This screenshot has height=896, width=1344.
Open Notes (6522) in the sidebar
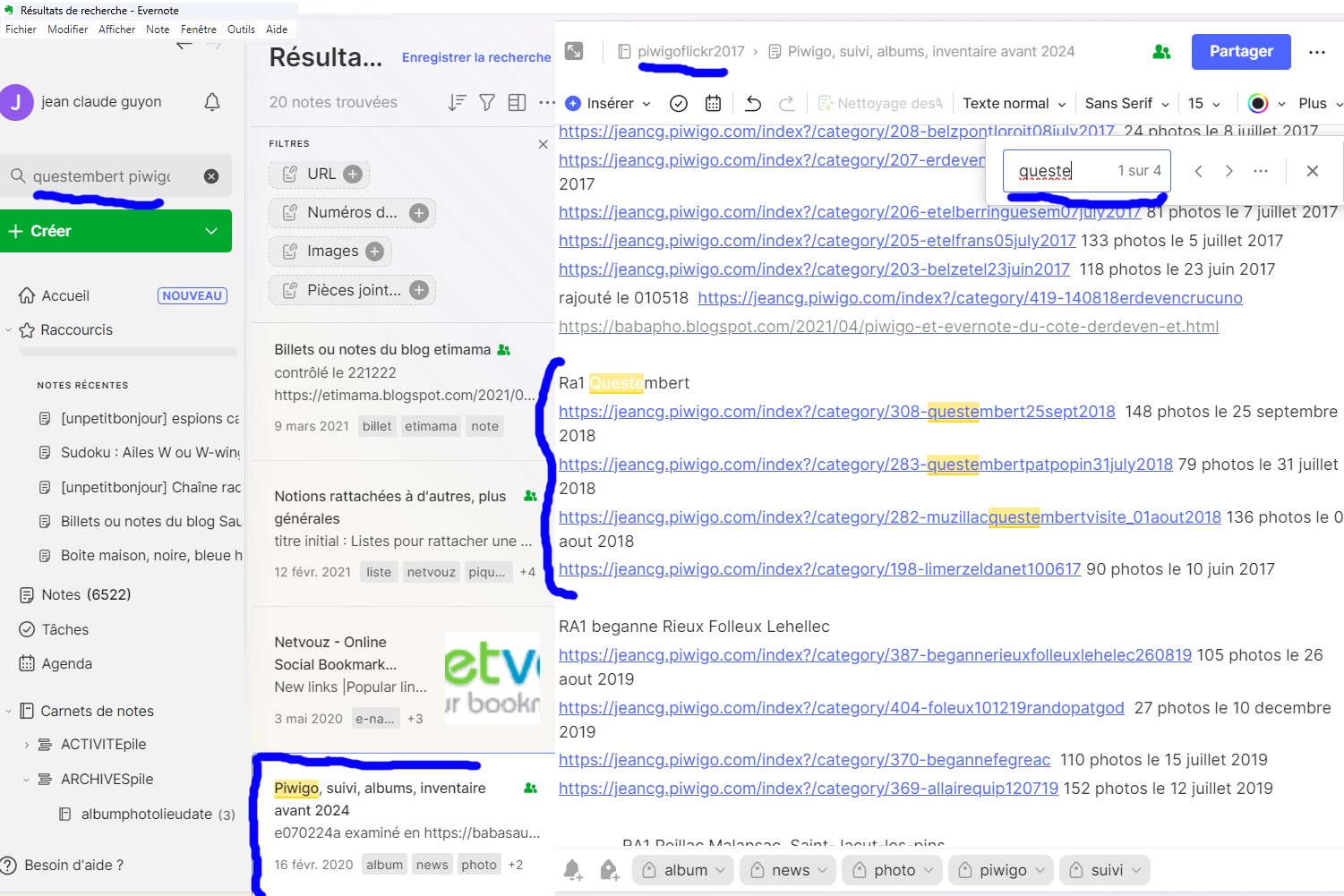tap(86, 594)
